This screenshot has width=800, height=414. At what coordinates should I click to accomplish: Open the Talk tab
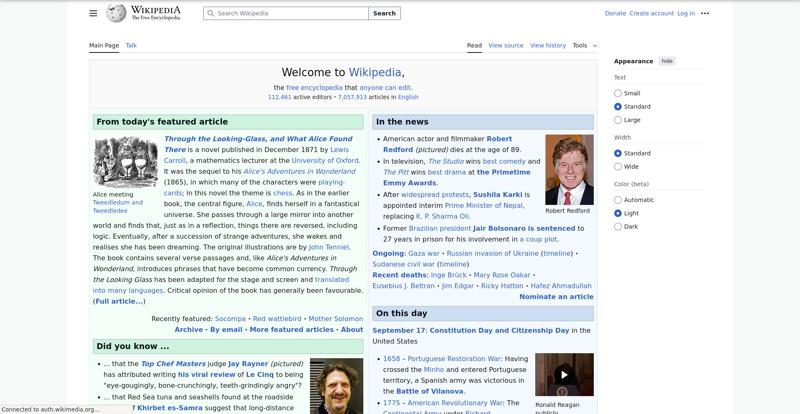point(131,45)
